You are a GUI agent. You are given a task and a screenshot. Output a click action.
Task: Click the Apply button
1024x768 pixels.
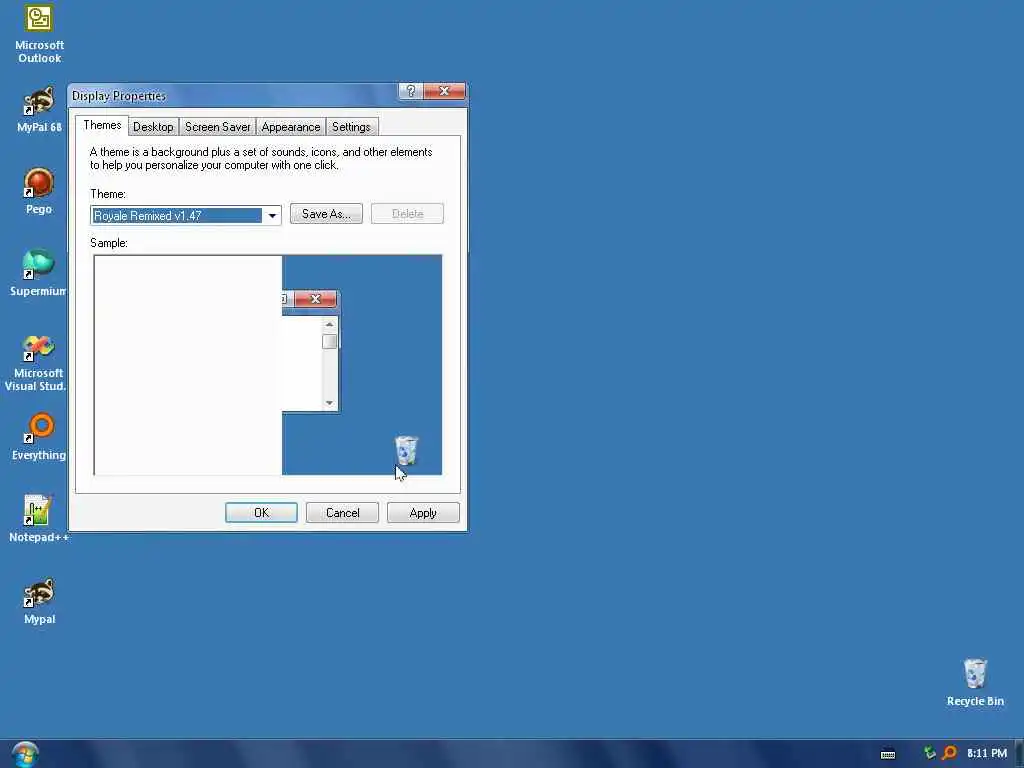point(423,513)
